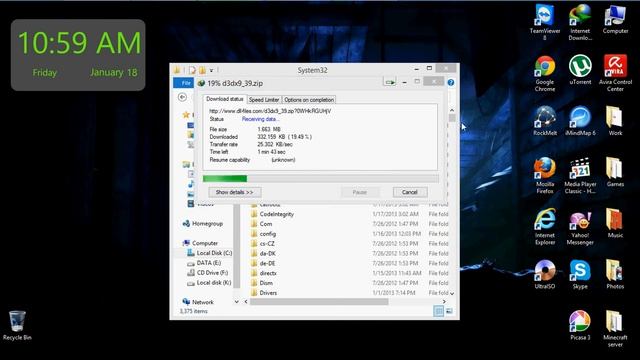Select the Dism folder row

349,283
